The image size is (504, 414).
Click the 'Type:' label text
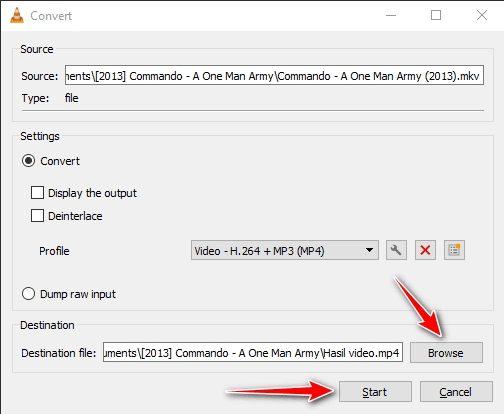(x=35, y=98)
